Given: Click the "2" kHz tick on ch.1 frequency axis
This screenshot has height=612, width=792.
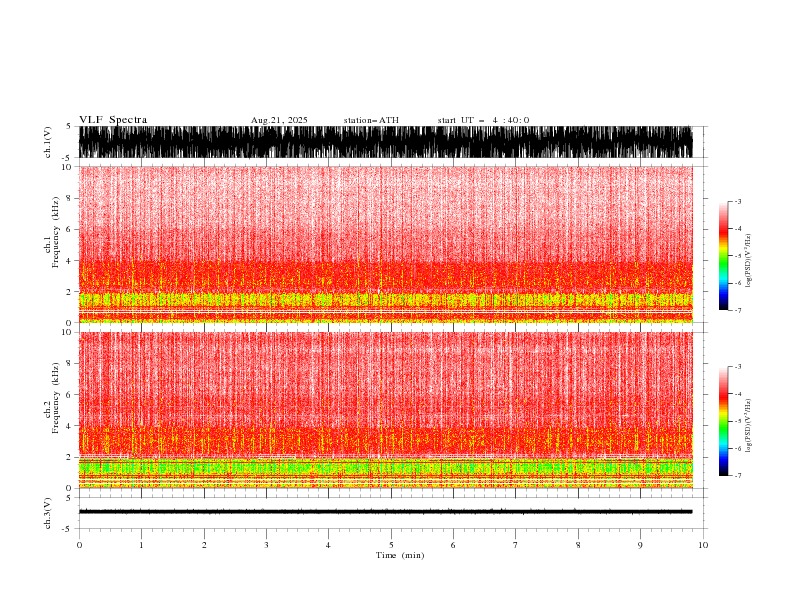Looking at the screenshot, I should (x=70, y=291).
